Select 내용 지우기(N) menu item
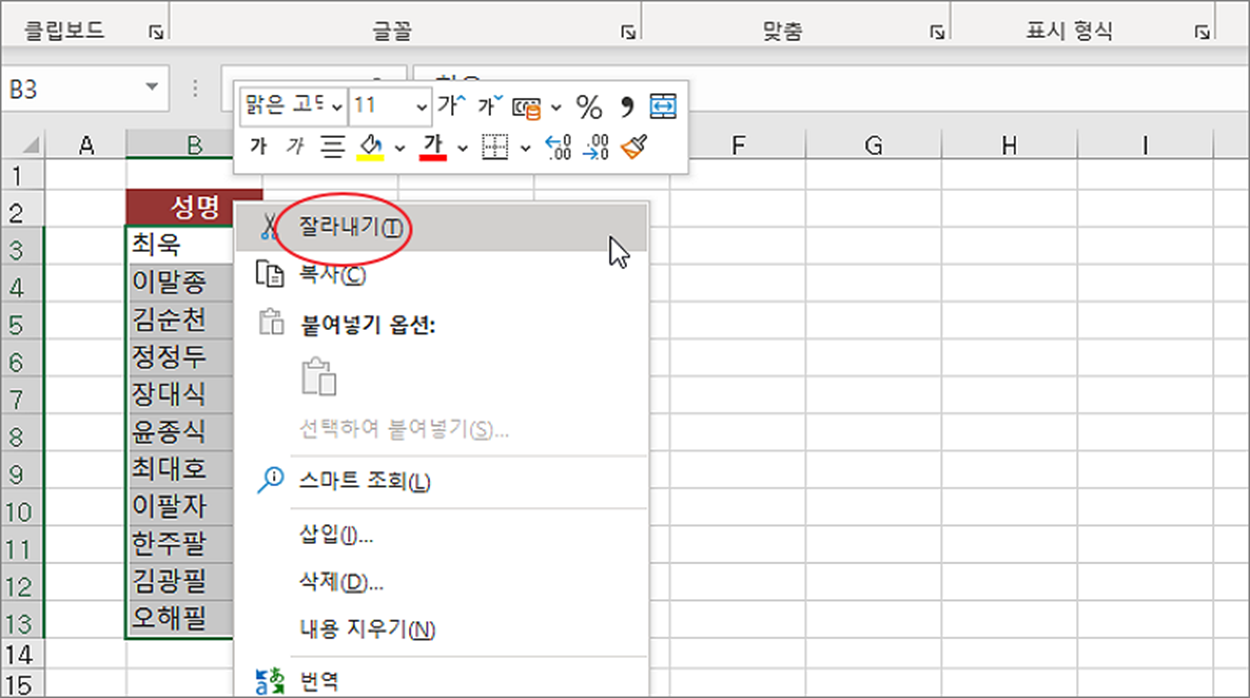The width and height of the screenshot is (1250, 698). pos(442,630)
